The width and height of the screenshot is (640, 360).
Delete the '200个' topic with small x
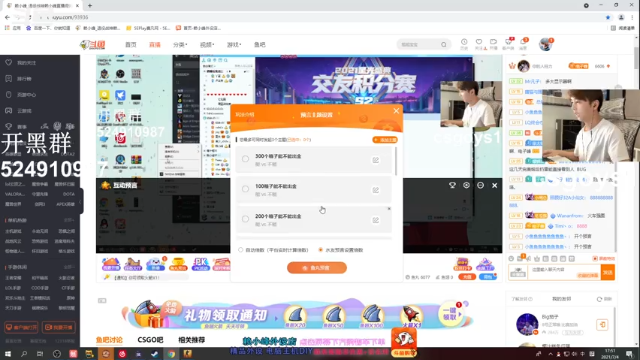point(389,209)
